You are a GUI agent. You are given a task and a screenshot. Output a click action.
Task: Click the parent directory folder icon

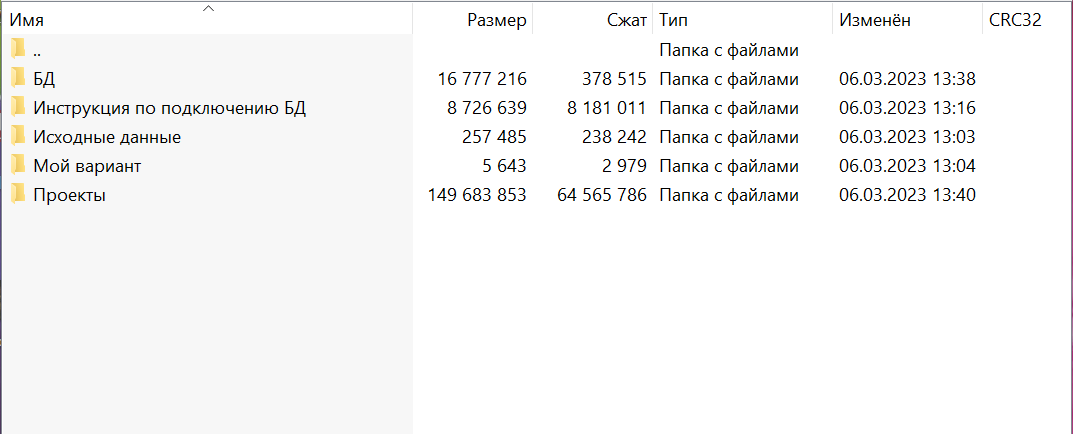pyautogui.click(x=18, y=49)
